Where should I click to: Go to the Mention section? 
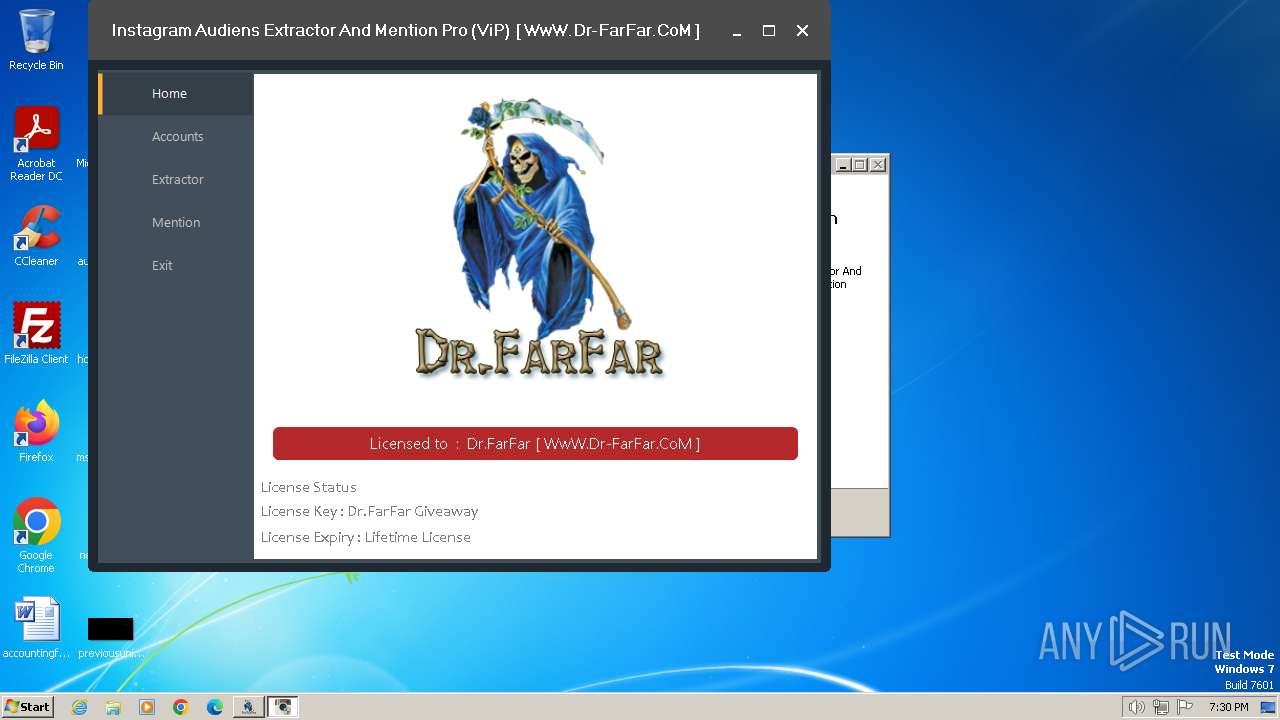[176, 222]
